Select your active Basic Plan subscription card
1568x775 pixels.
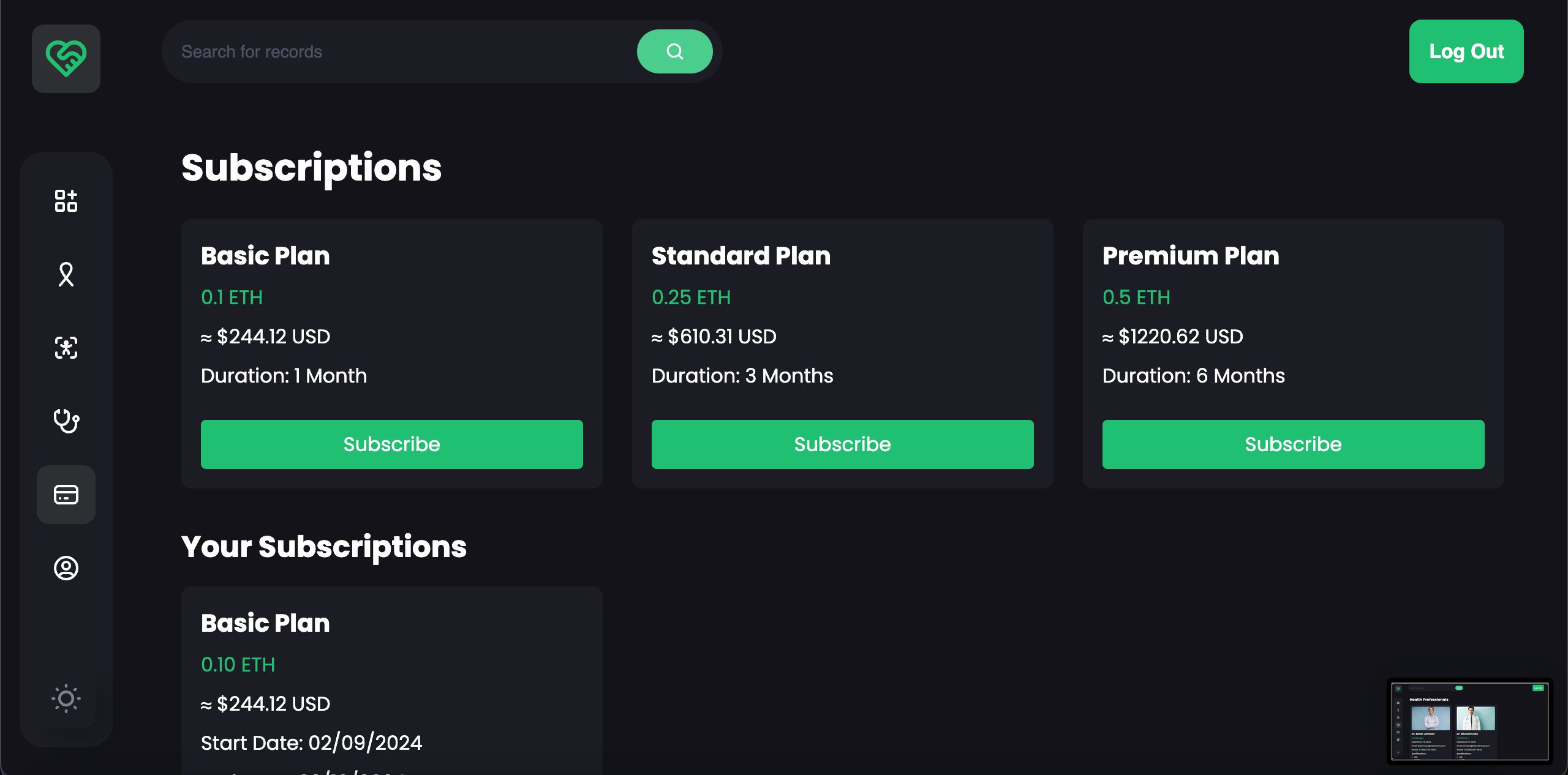(x=392, y=681)
